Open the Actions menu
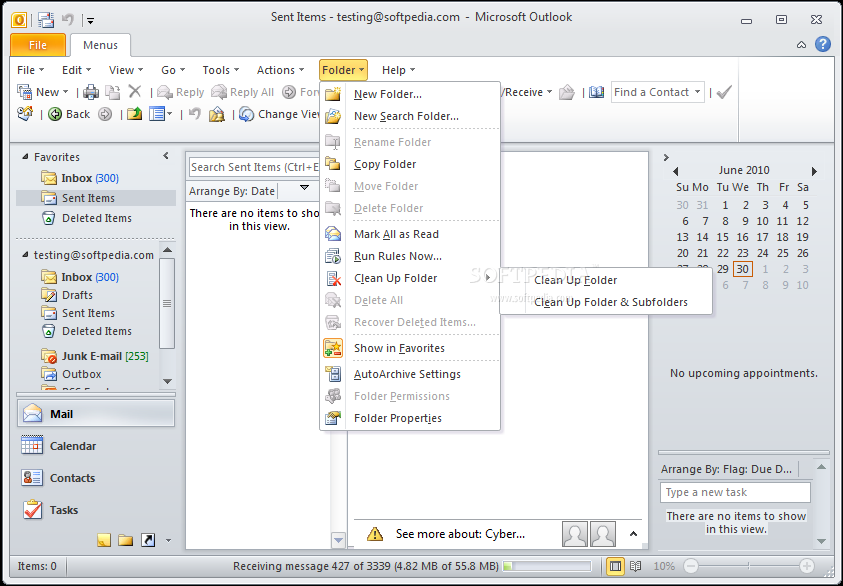 tap(280, 70)
